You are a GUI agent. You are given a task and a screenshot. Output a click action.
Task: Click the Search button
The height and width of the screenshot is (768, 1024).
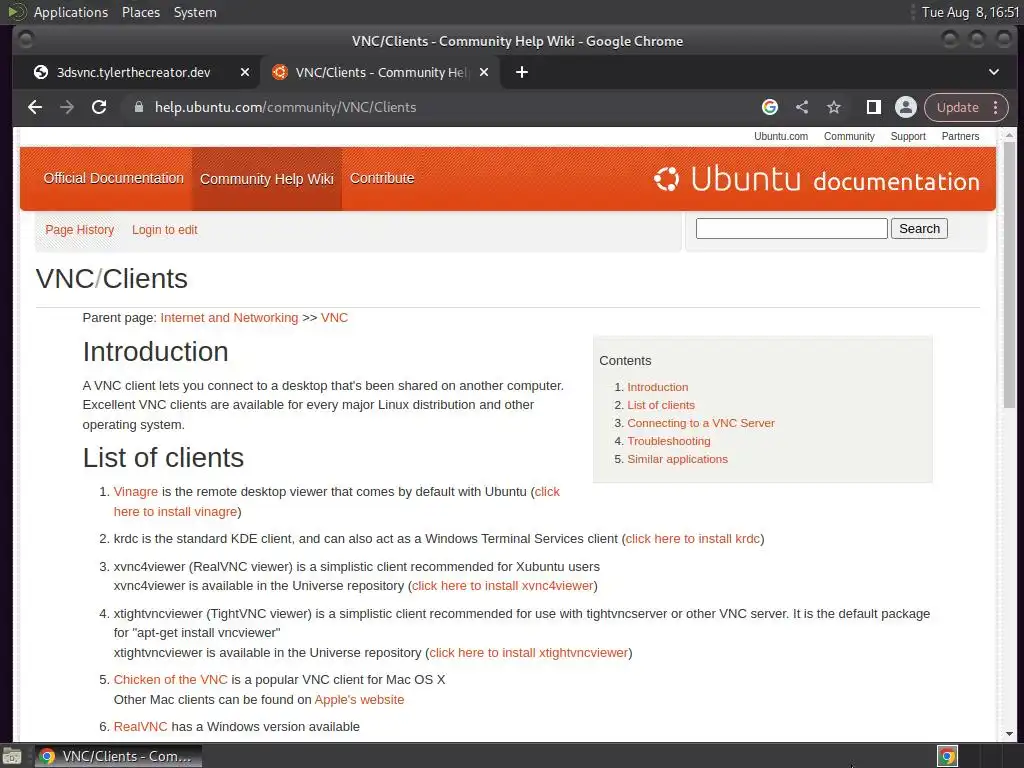919,229
